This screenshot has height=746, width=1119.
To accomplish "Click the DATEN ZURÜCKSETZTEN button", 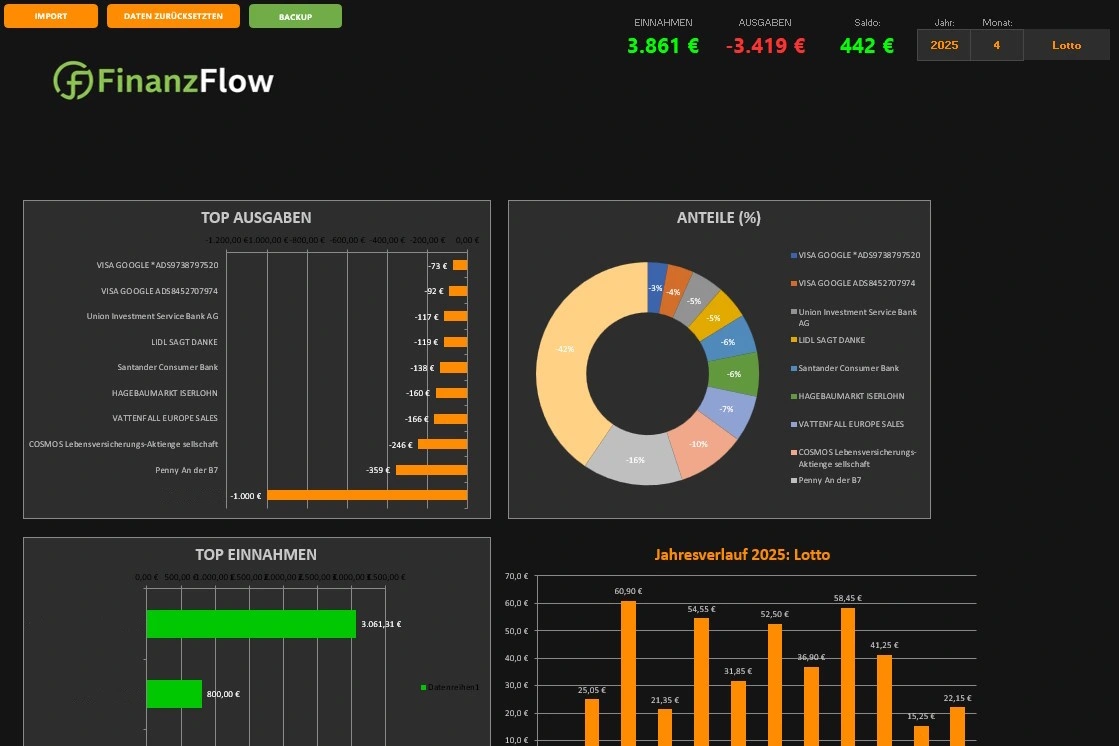I will [x=173, y=16].
